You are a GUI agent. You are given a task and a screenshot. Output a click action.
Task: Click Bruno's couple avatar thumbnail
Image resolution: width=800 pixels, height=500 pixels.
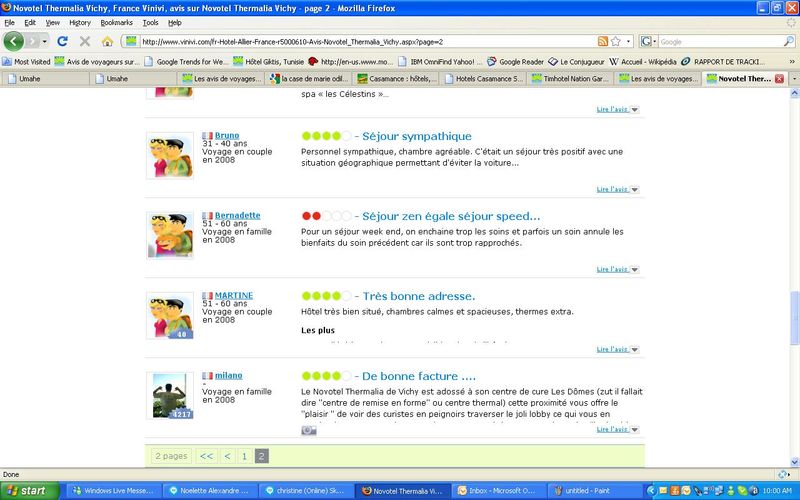(170, 156)
